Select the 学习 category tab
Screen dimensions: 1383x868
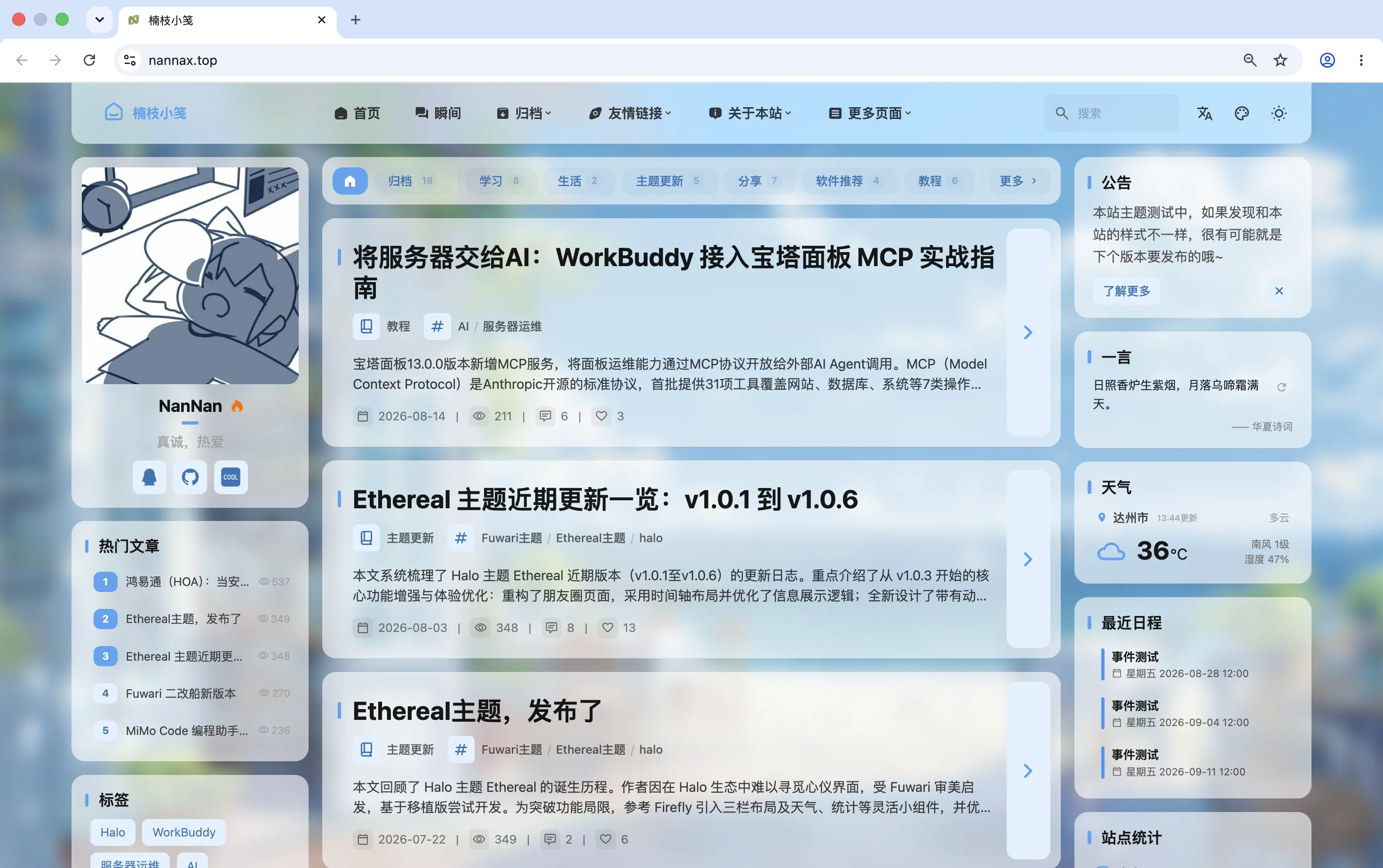pyautogui.click(x=501, y=181)
